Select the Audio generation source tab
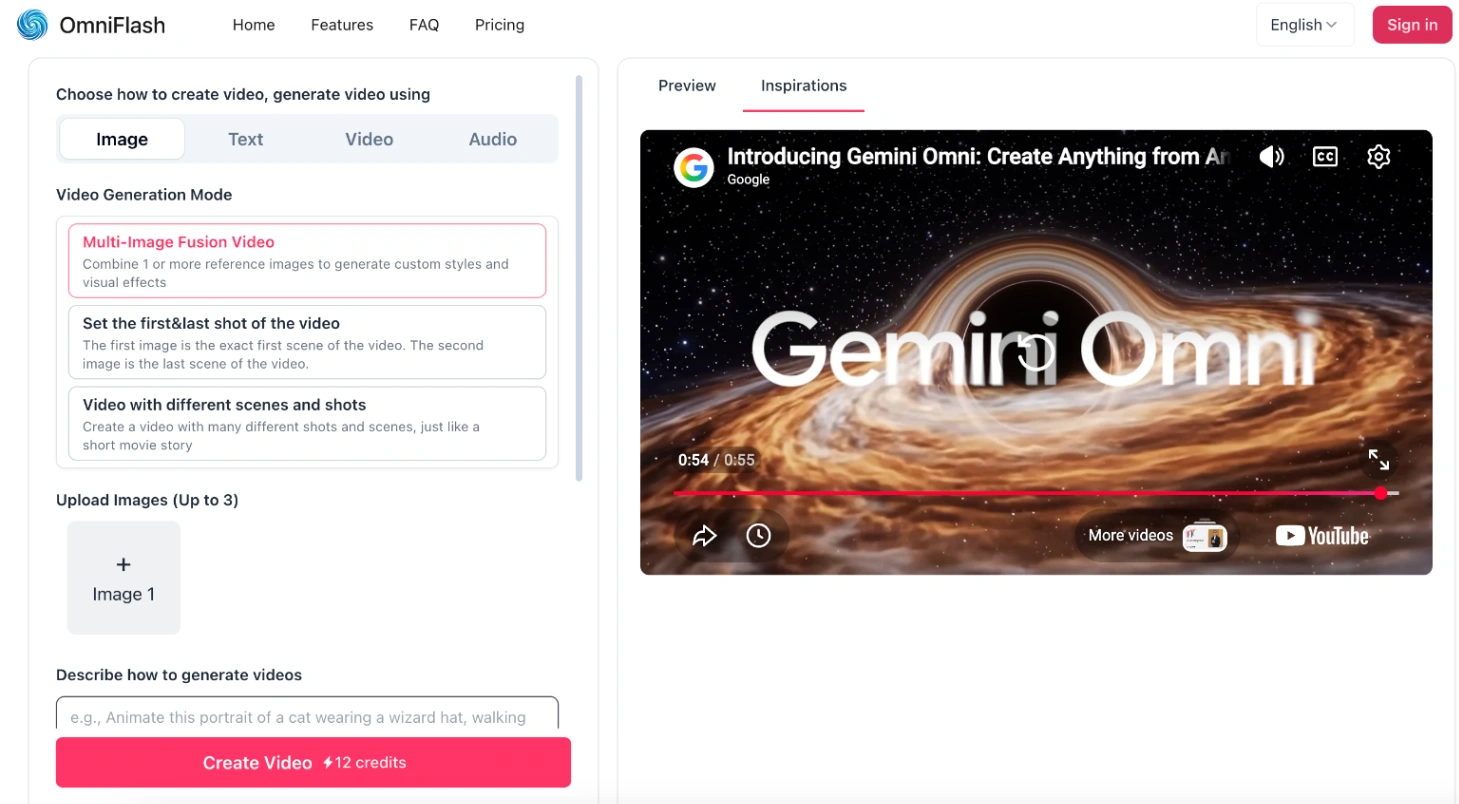 point(493,139)
